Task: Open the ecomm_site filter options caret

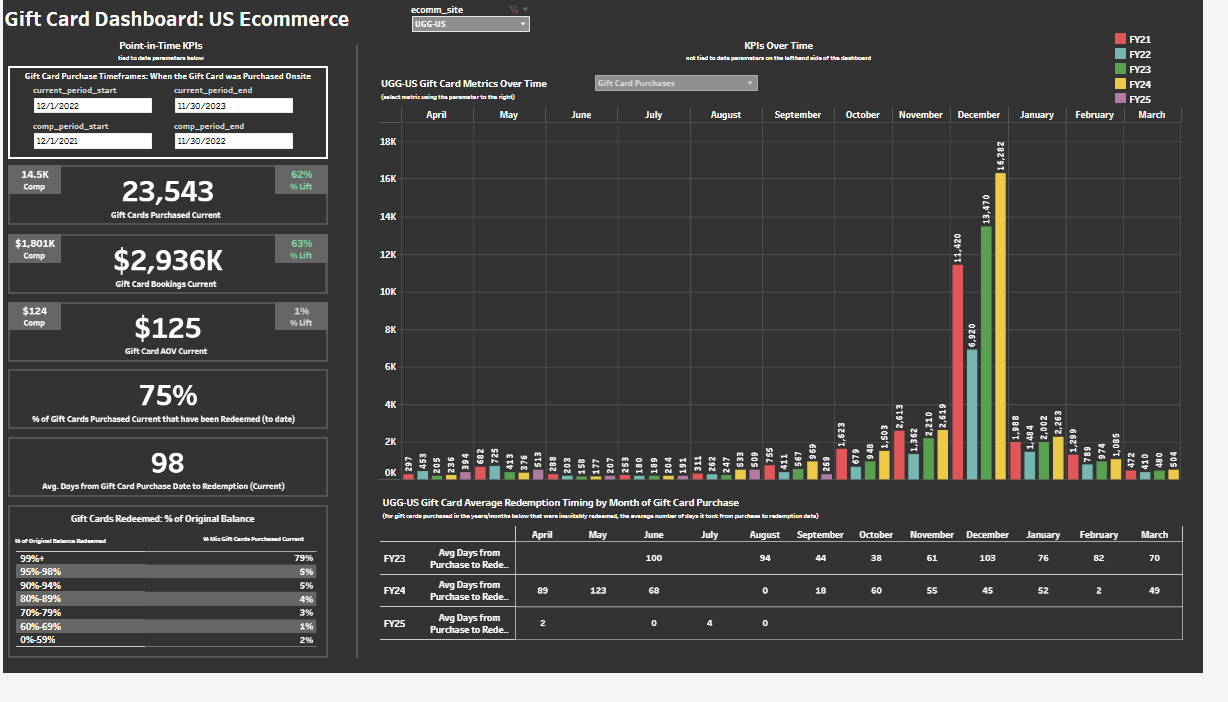Action: tap(526, 9)
